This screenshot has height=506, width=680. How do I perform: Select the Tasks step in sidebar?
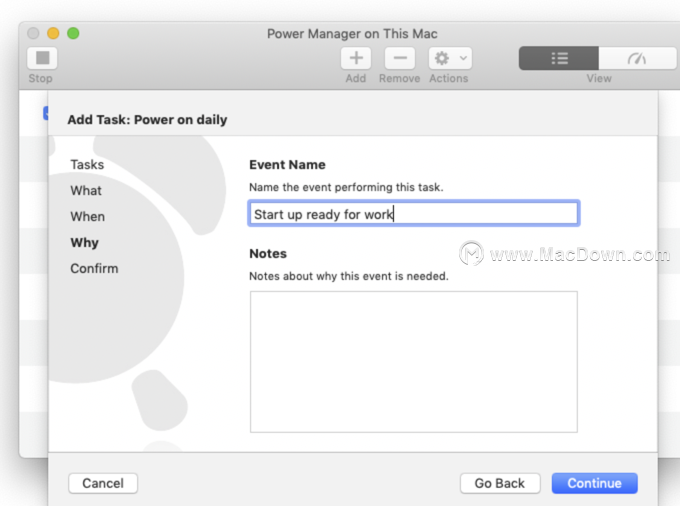tap(87, 165)
